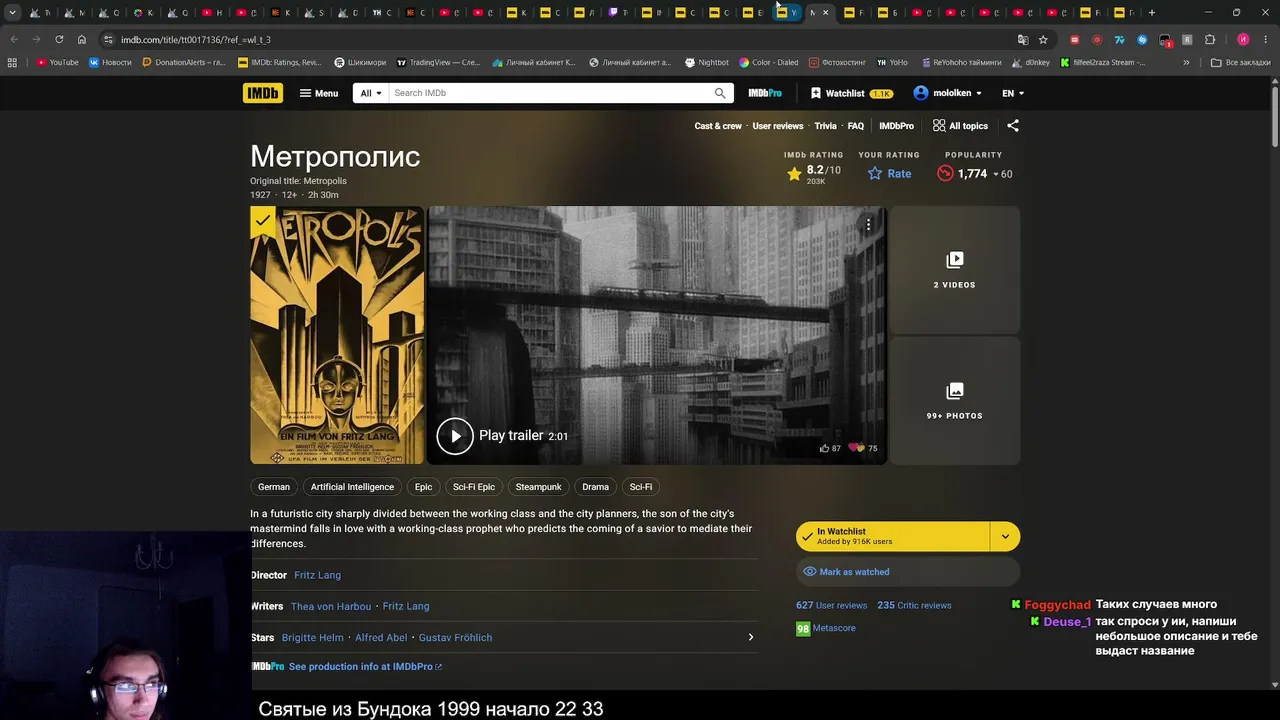Open the Metascore link

point(826,629)
